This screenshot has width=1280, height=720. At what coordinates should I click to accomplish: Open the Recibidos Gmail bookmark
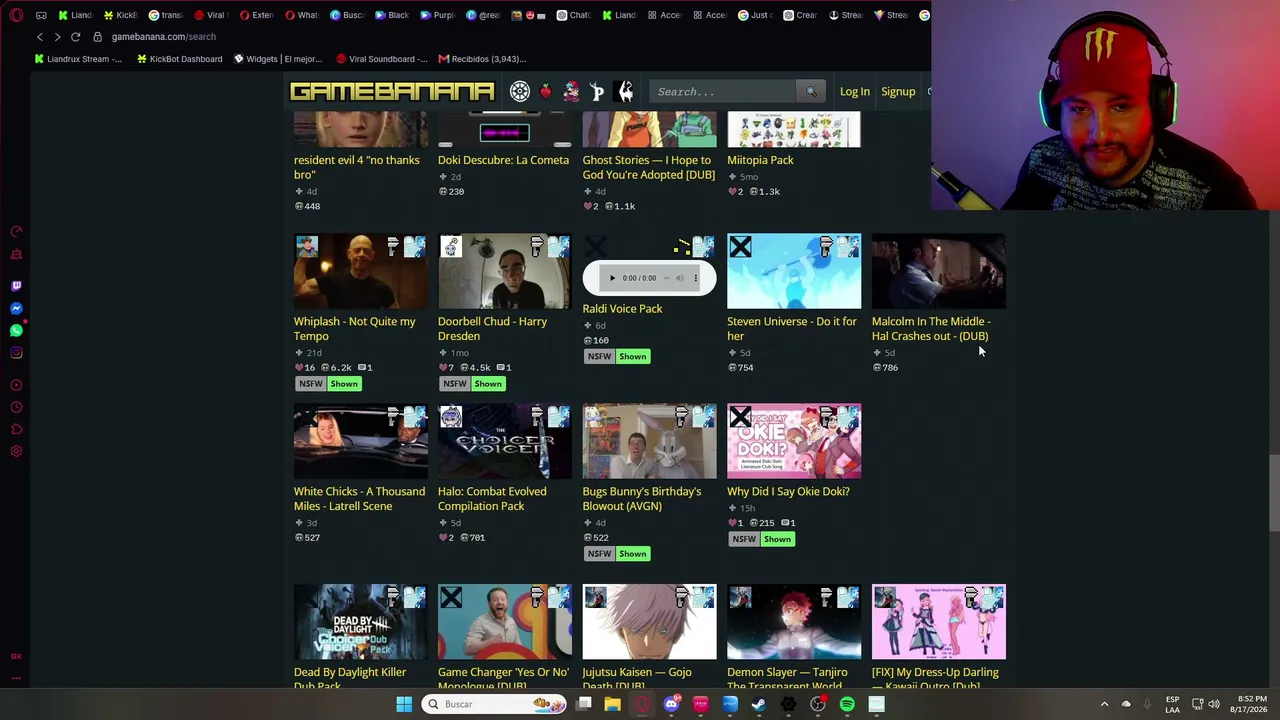pyautogui.click(x=482, y=59)
